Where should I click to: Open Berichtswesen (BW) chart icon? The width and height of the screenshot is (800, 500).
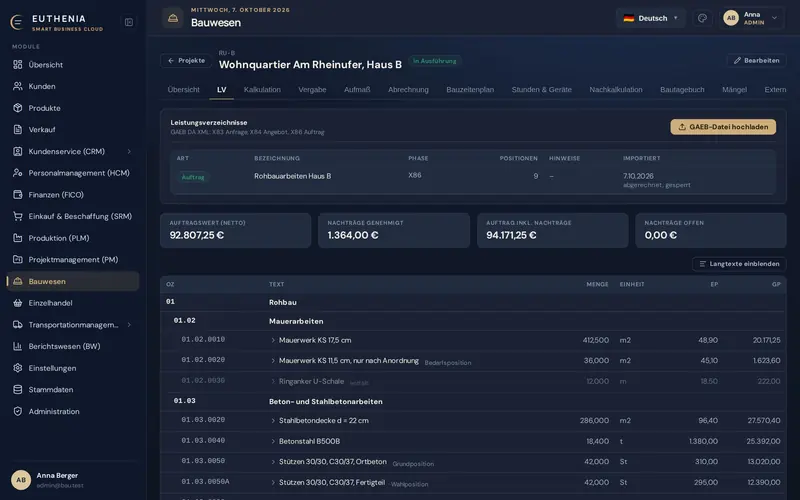pos(18,346)
